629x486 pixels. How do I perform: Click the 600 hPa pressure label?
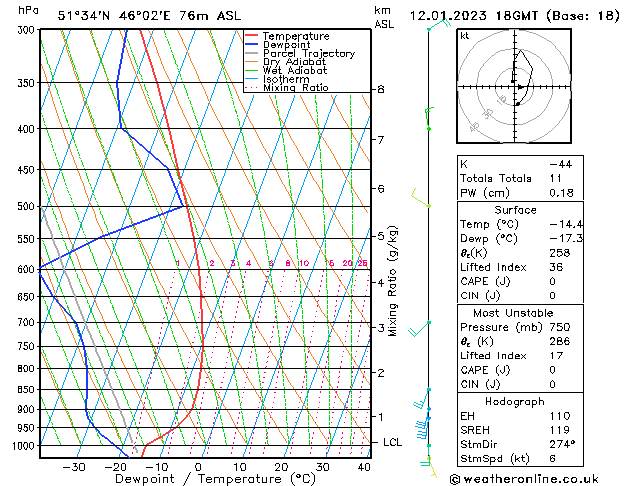28,269
